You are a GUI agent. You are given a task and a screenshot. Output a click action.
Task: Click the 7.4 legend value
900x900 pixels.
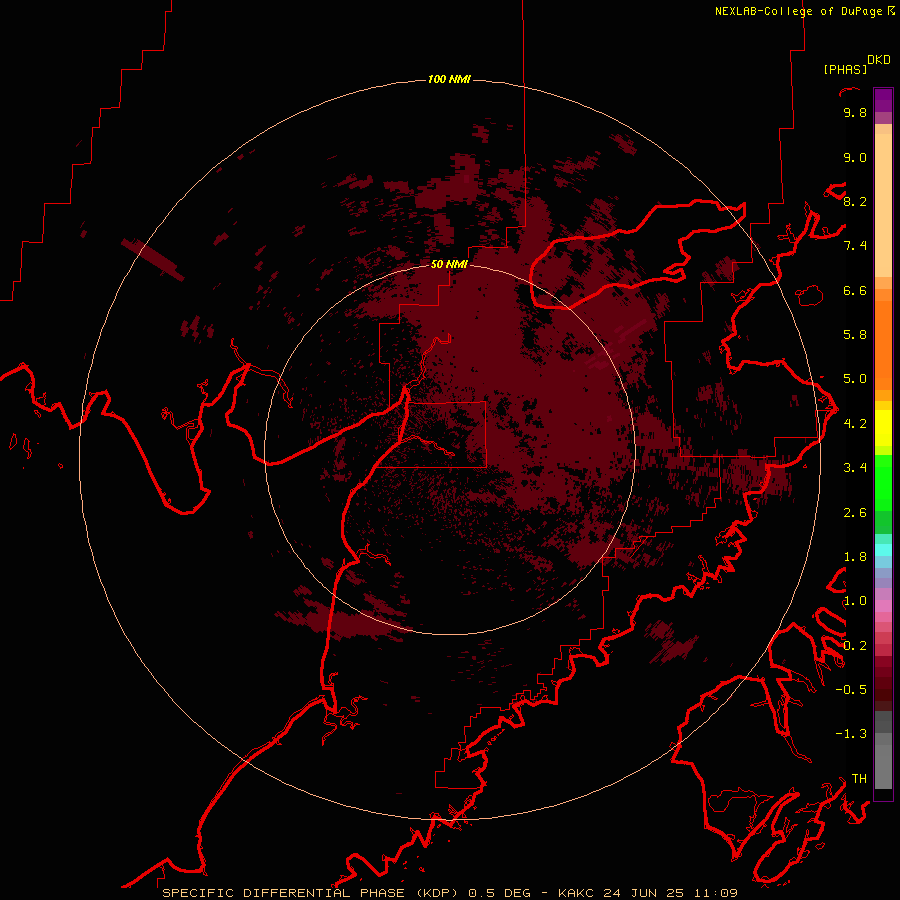855,246
